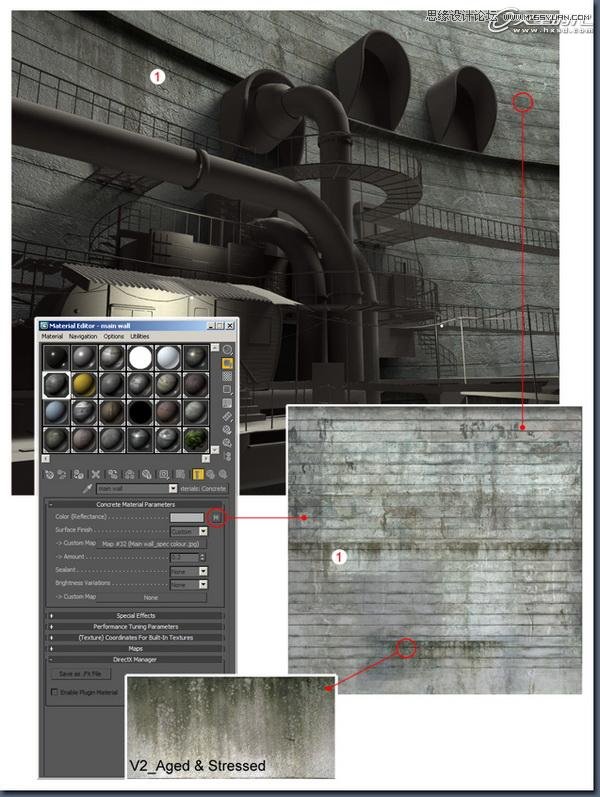Click the Make Unique icon
The width and height of the screenshot is (600, 797).
click(130, 474)
